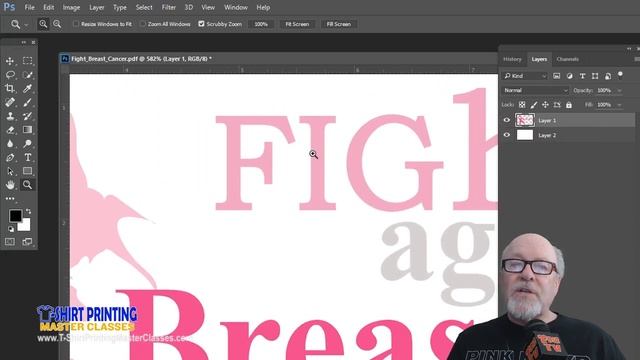This screenshot has width=640, height=360.
Task: Select the Move tool
Action: (10, 61)
